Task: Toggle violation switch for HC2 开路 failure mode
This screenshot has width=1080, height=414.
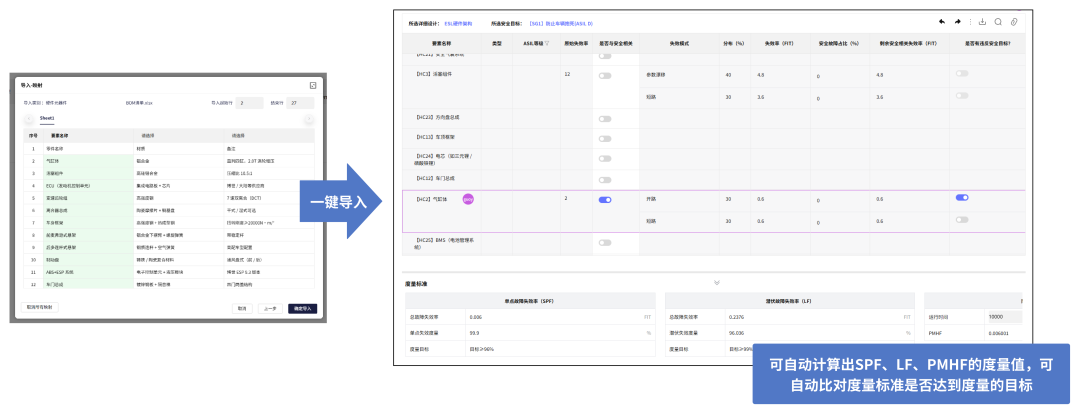Action: click(x=962, y=198)
